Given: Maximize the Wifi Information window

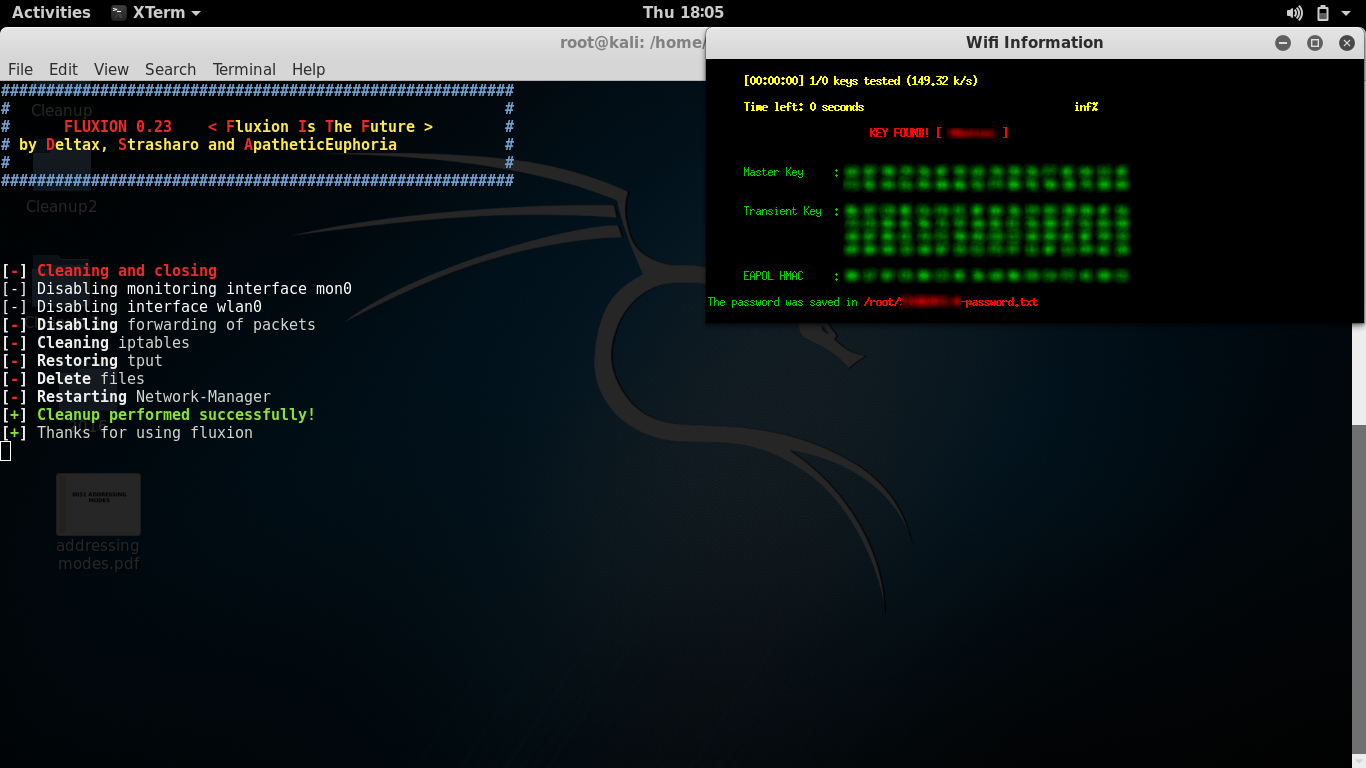Looking at the screenshot, I should point(1315,43).
